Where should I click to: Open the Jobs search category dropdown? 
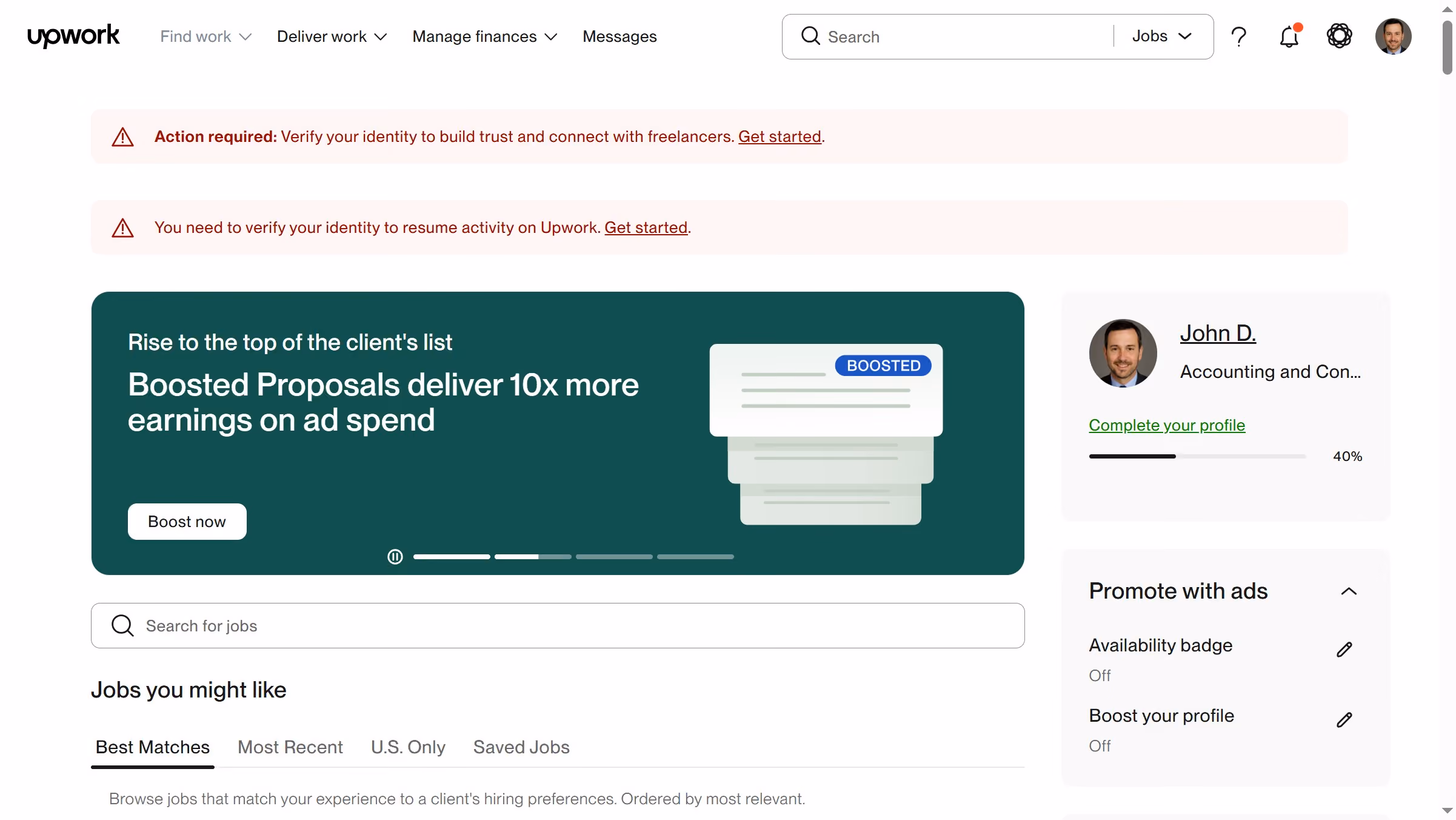(1162, 36)
